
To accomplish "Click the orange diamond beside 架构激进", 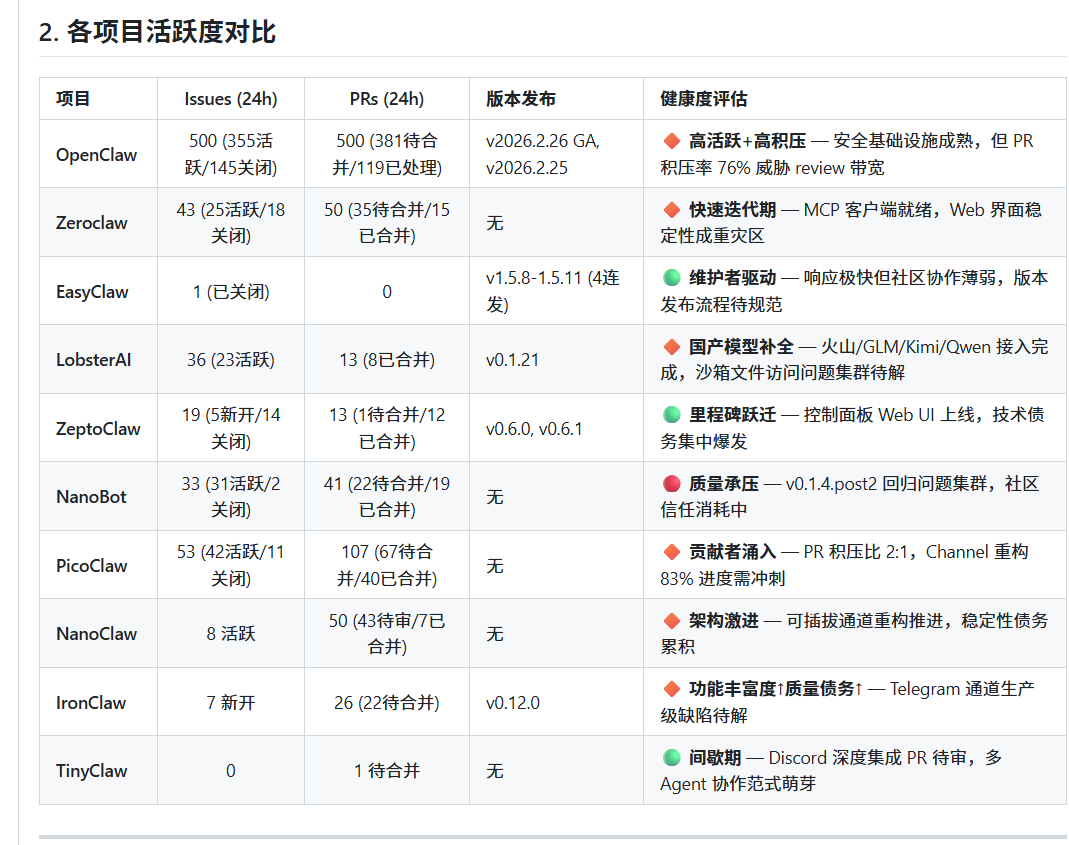I will (671, 621).
